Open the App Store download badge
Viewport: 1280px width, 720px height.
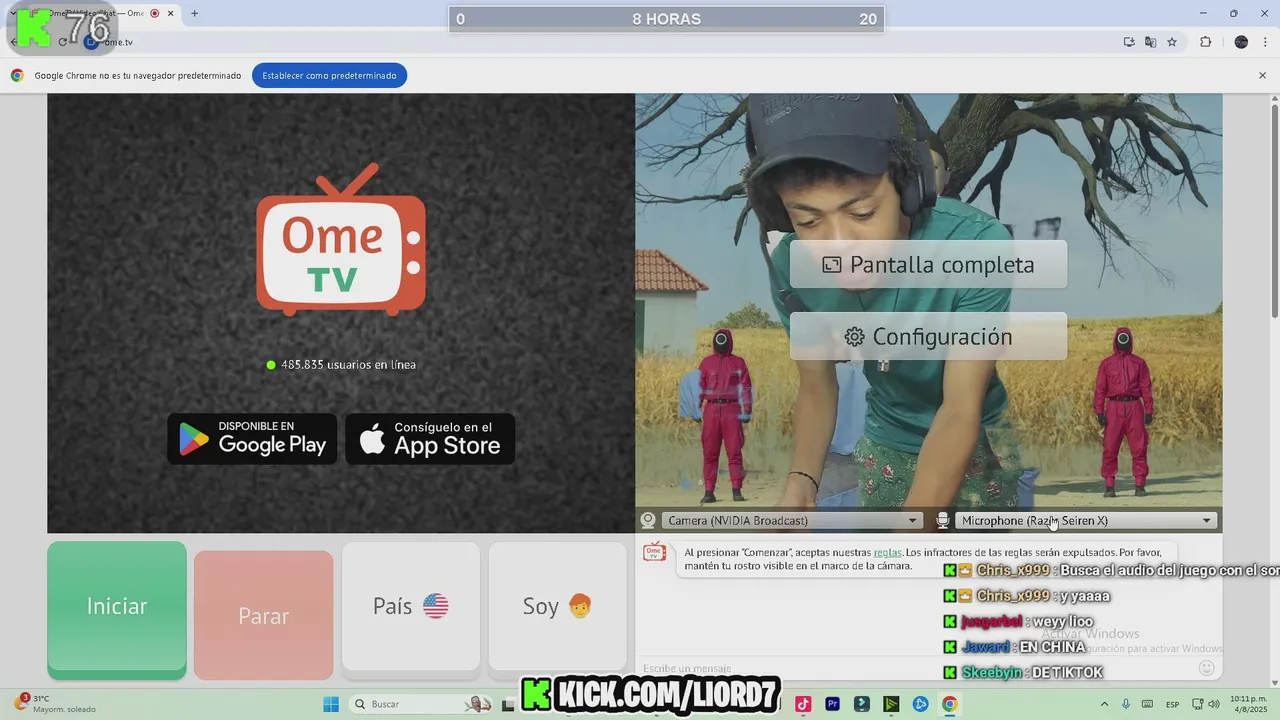point(430,439)
